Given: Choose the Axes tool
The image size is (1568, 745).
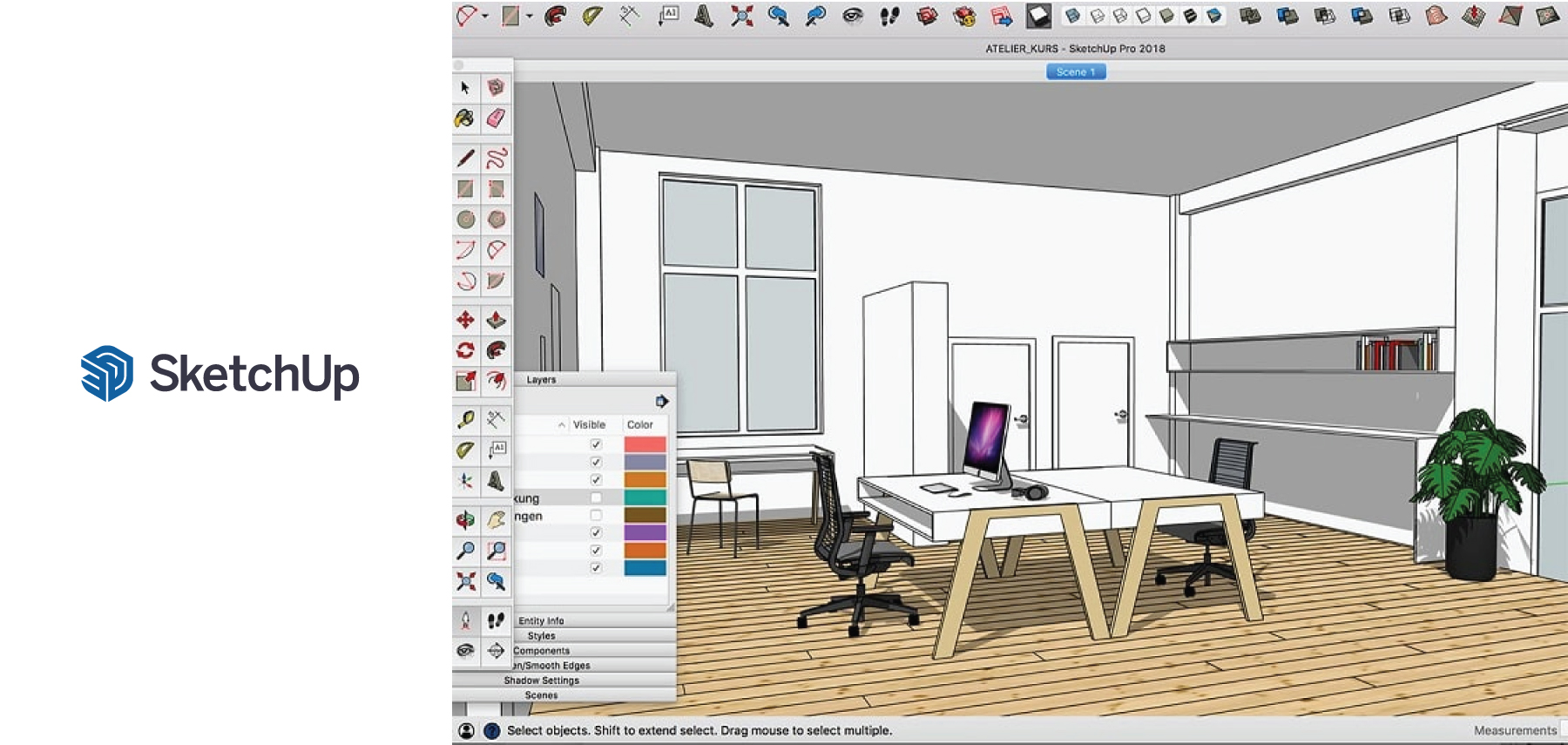Looking at the screenshot, I should pos(465,480).
